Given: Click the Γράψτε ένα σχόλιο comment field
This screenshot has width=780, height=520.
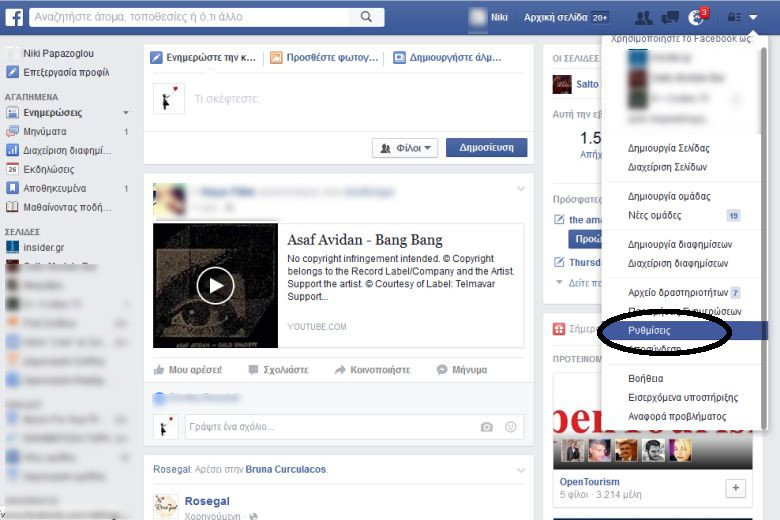Looking at the screenshot, I should 354,427.
